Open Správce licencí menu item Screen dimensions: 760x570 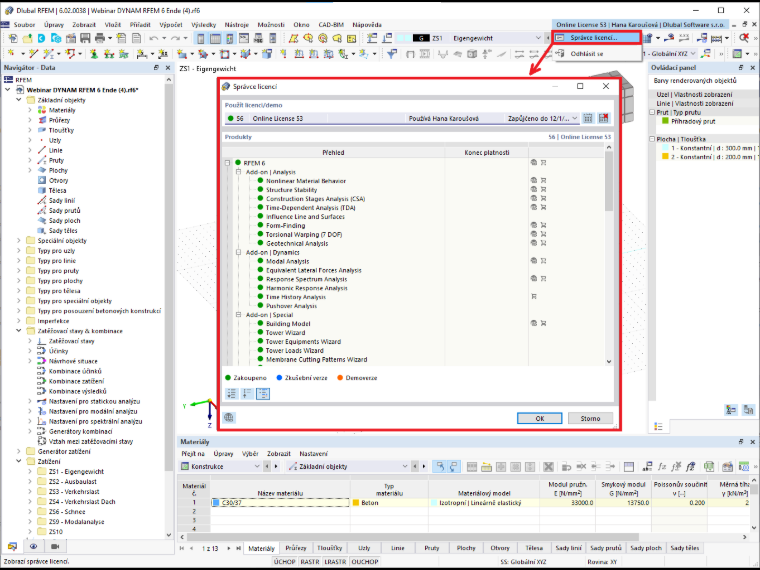tap(597, 37)
